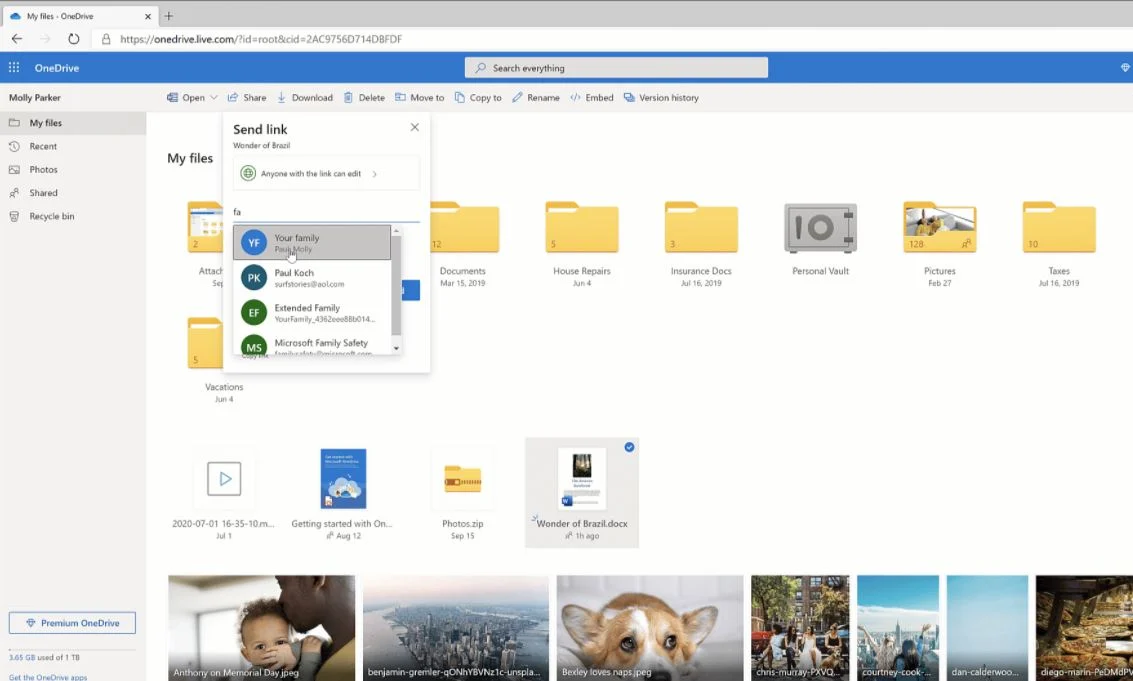
Task: Open the Photos.zip file
Action: tap(462, 479)
